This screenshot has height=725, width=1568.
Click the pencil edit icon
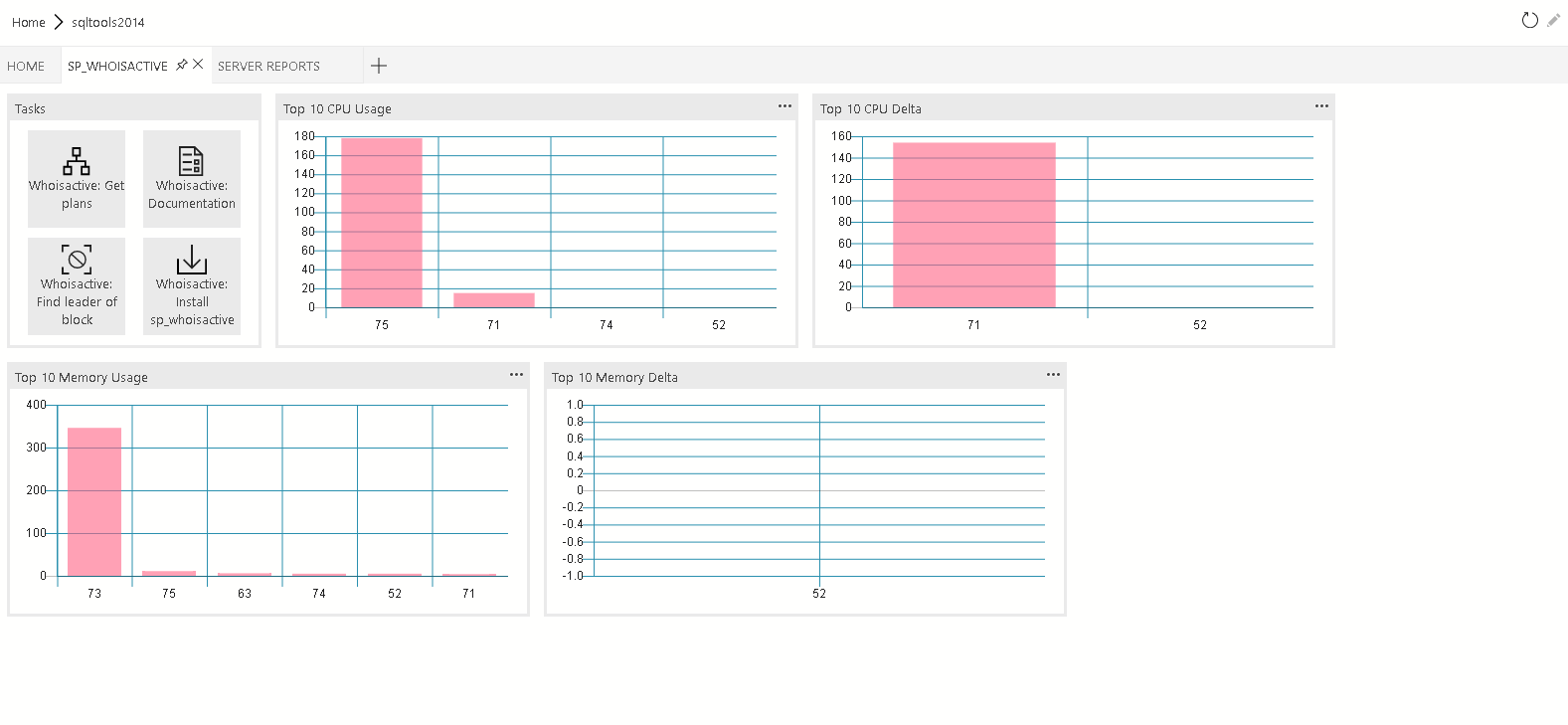pyautogui.click(x=1553, y=21)
